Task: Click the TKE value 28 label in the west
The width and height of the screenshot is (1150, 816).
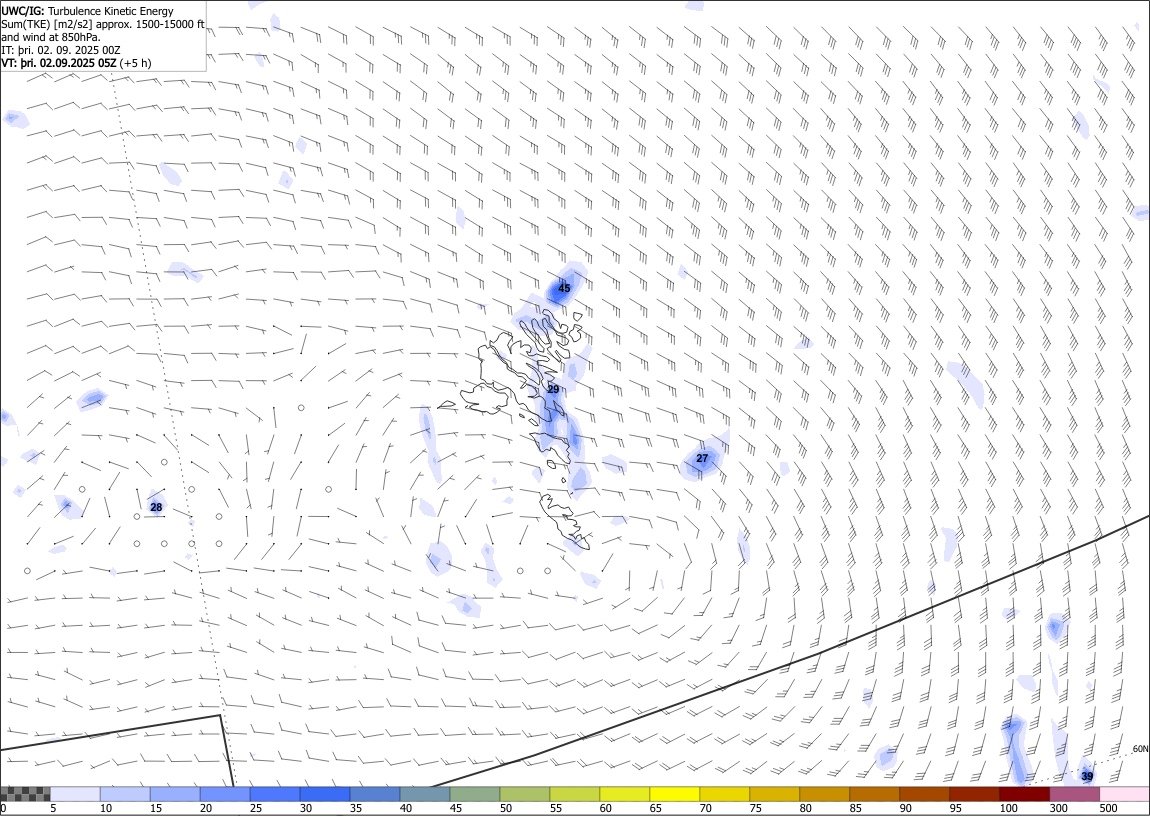Action: [156, 507]
